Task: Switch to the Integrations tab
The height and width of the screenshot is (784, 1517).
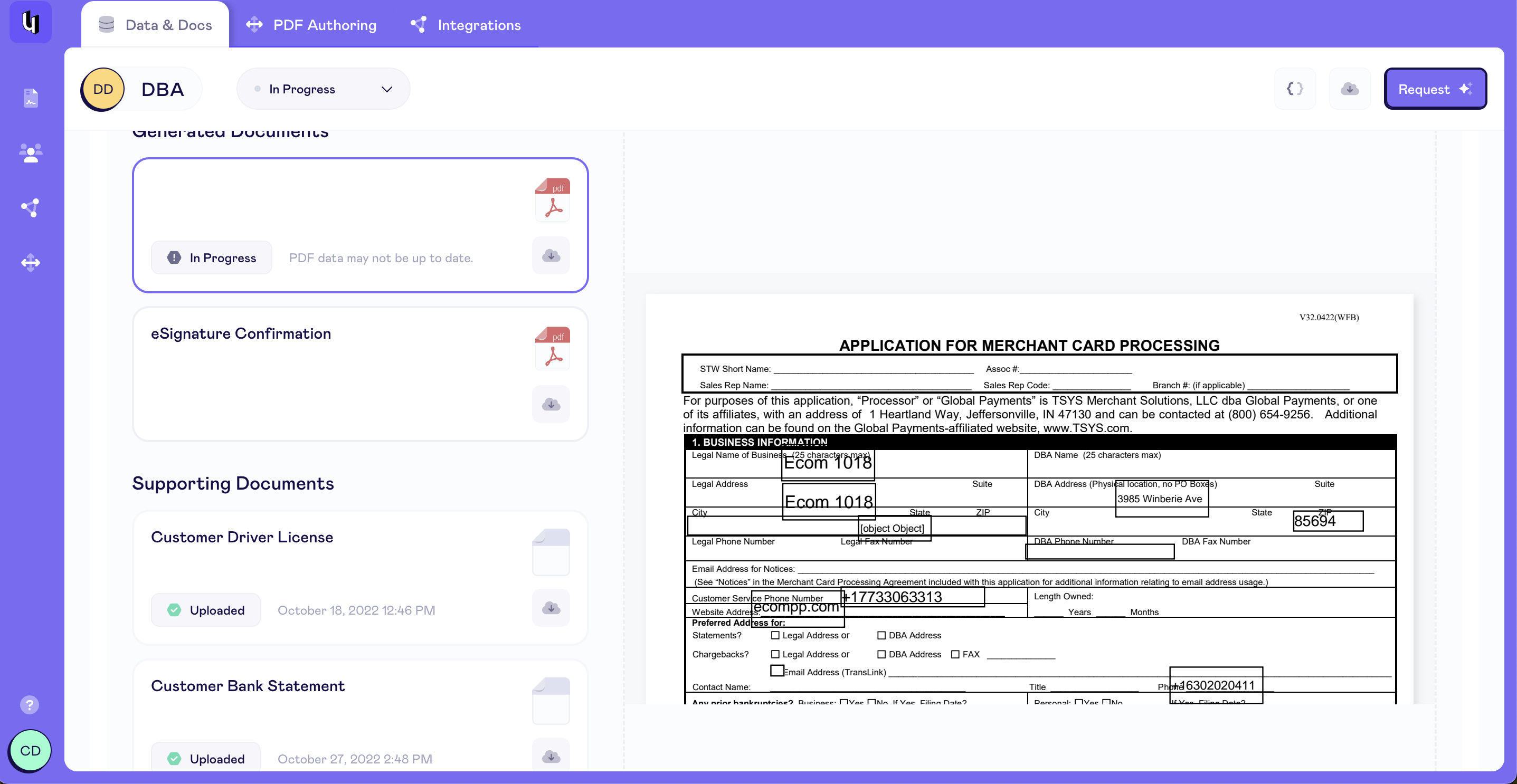Action: pos(465,25)
